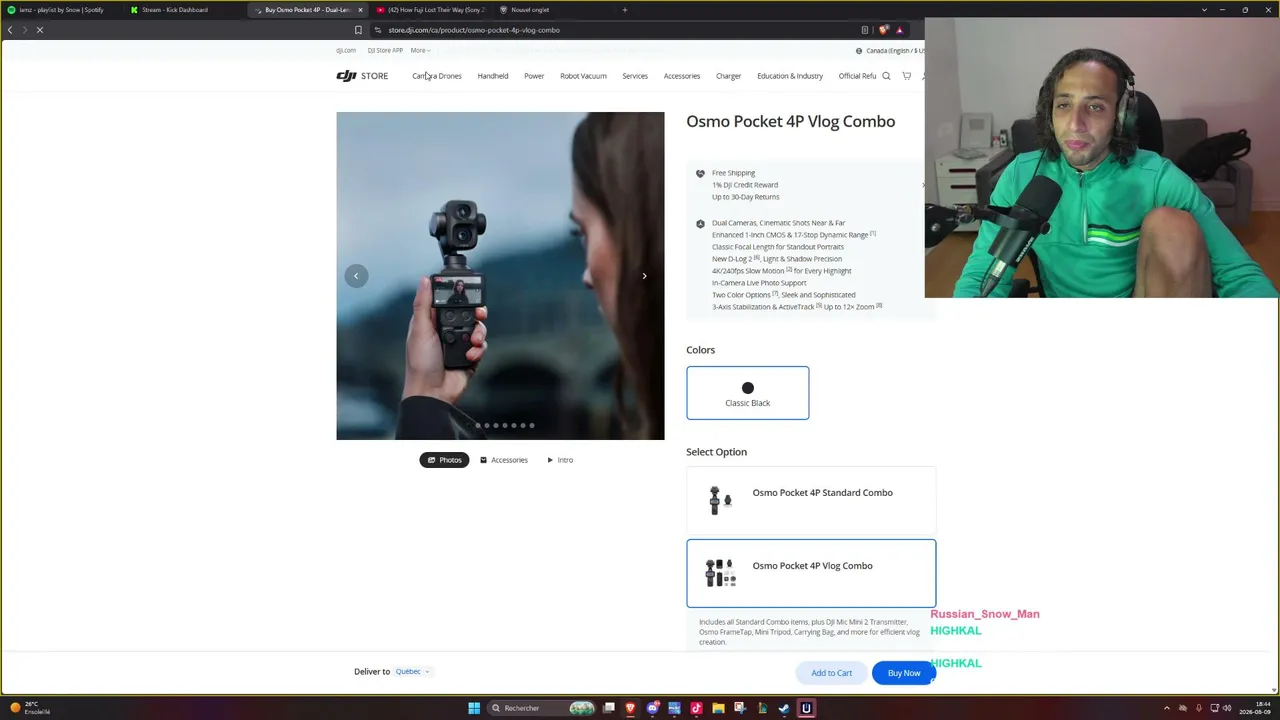Screen dimensions: 1280x720
Task: Click the volume speaker tray icon
Action: [x=1228, y=709]
